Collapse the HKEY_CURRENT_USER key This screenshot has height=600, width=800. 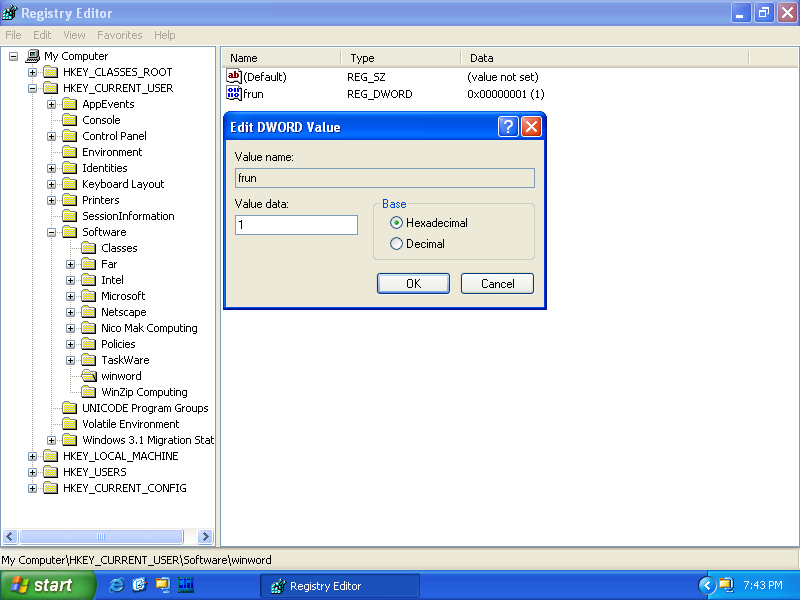[33, 88]
